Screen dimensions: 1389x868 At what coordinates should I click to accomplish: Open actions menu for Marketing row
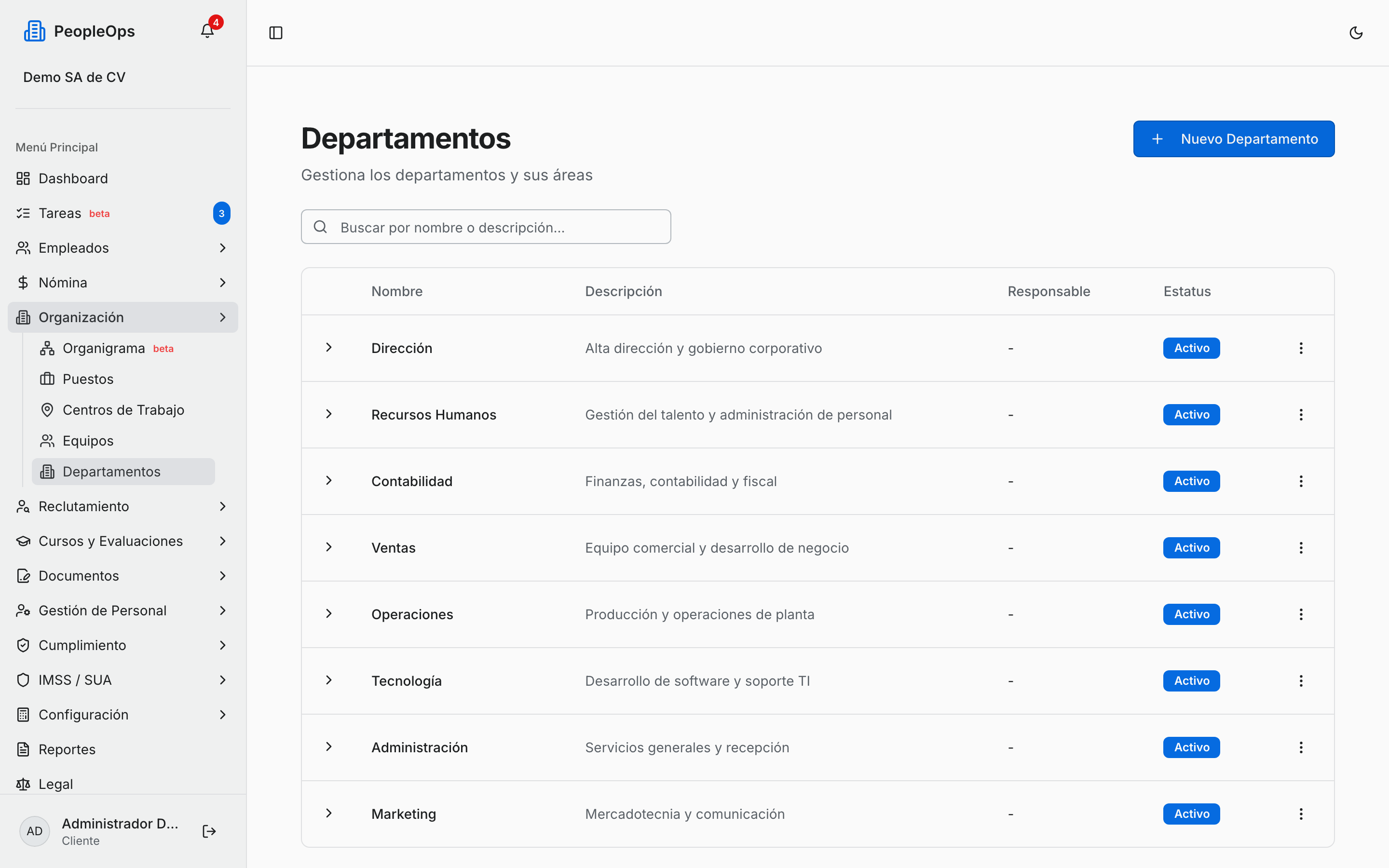pos(1301,814)
